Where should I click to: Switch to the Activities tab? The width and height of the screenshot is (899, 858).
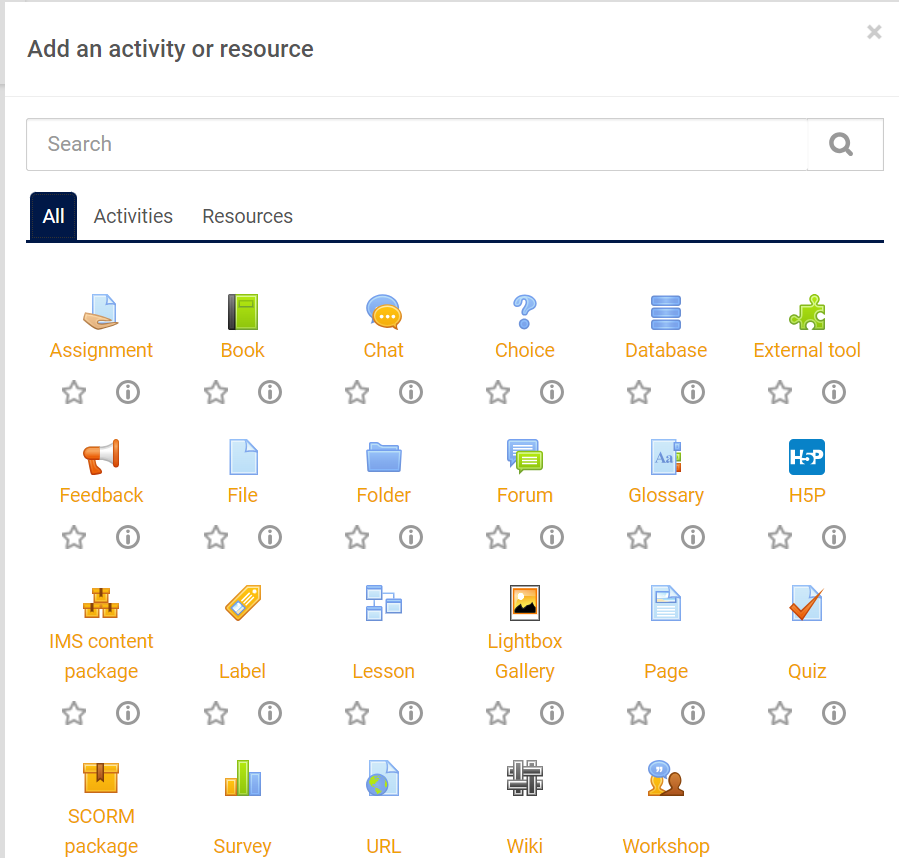(x=133, y=216)
